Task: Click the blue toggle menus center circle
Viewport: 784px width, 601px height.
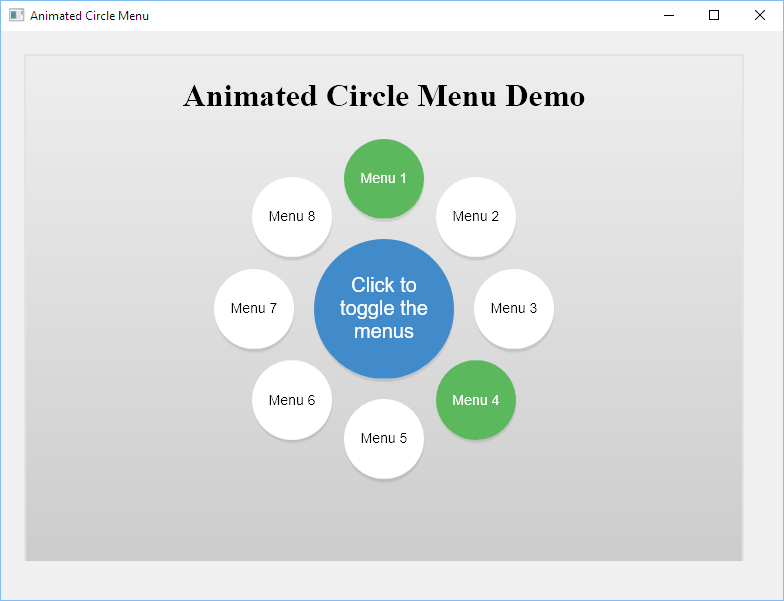Action: (x=384, y=308)
